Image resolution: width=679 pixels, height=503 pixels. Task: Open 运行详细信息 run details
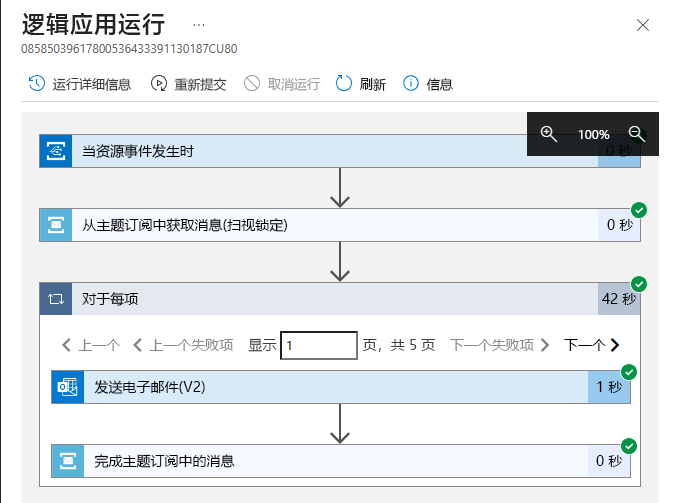(x=80, y=84)
